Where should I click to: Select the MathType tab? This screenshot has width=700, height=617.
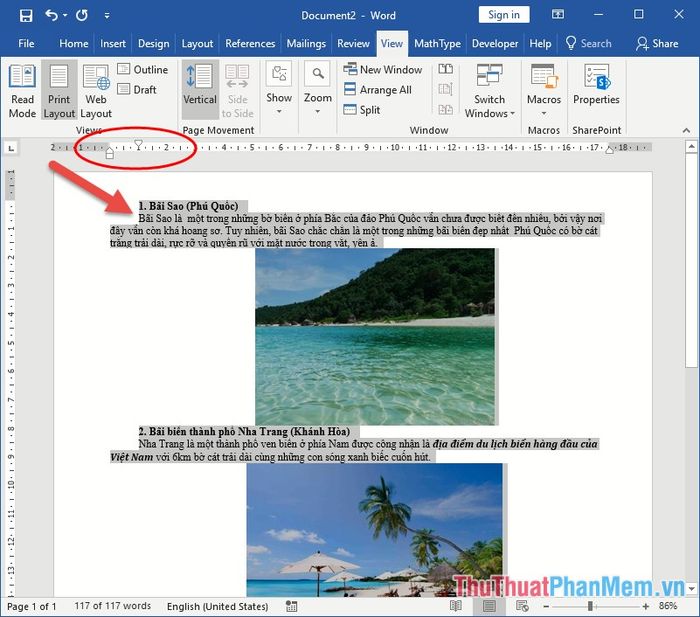[x=437, y=43]
